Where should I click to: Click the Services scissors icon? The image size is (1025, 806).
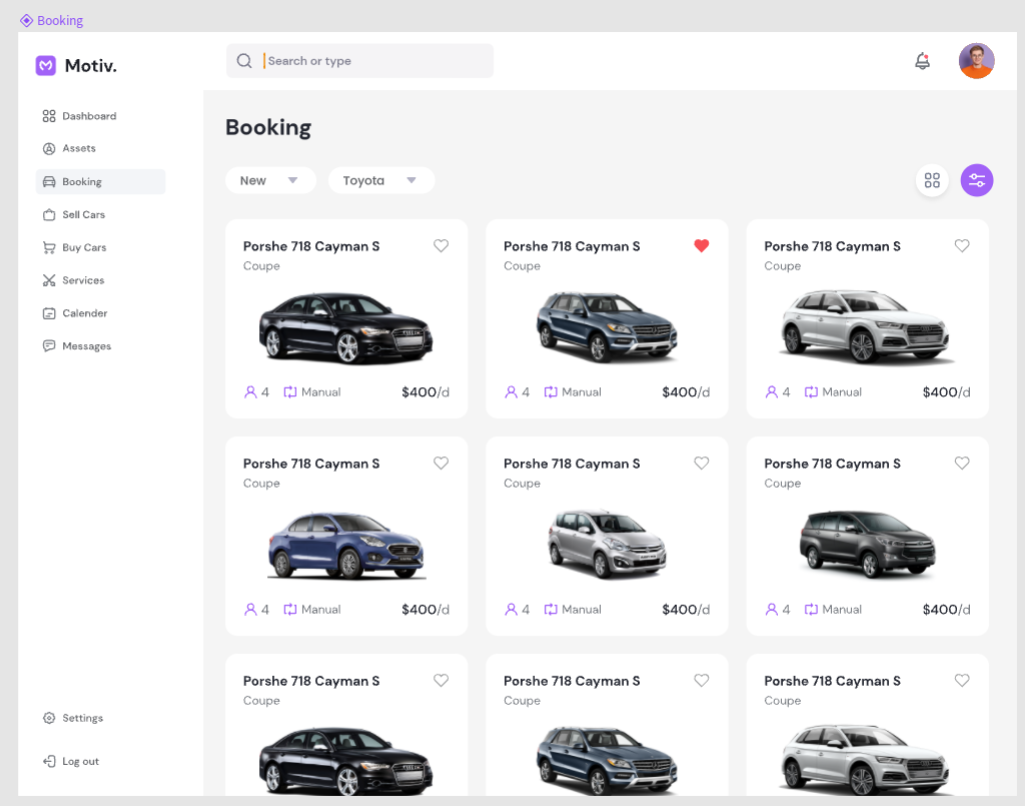click(49, 280)
